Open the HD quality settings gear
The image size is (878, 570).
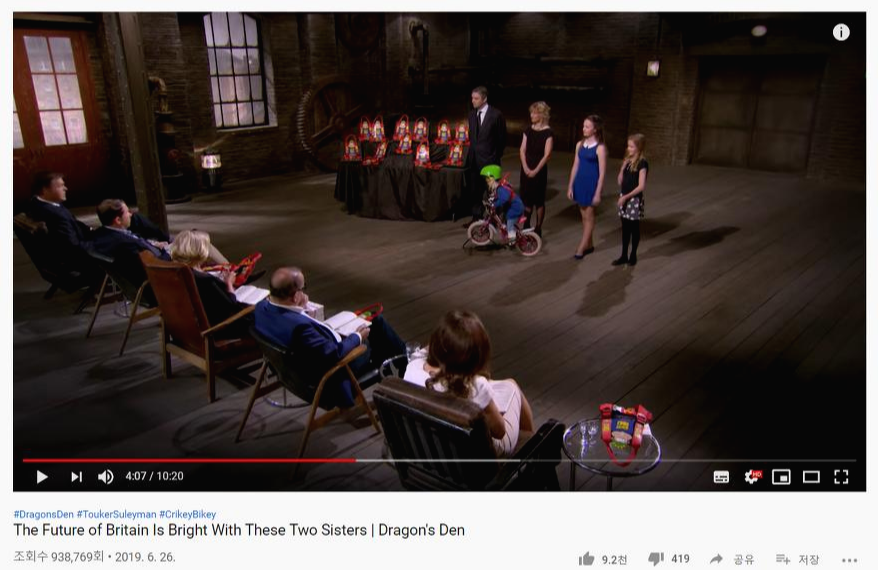tap(753, 476)
